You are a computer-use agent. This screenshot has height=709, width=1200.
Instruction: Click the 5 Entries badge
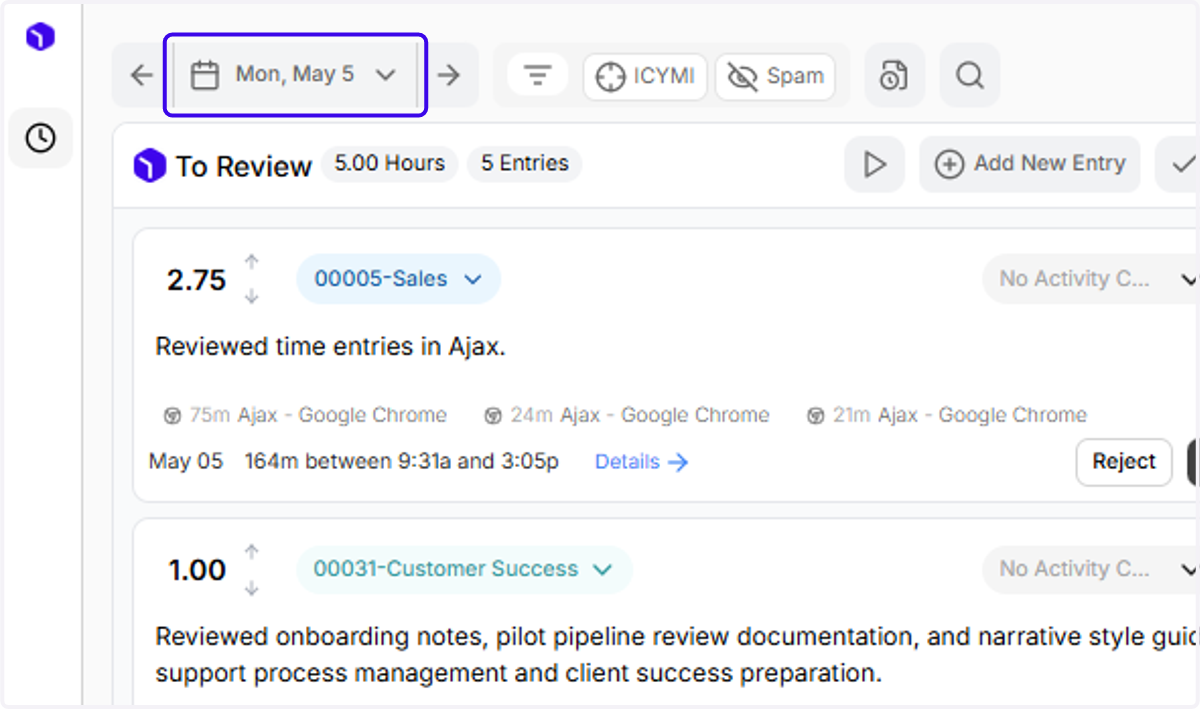tap(525, 164)
